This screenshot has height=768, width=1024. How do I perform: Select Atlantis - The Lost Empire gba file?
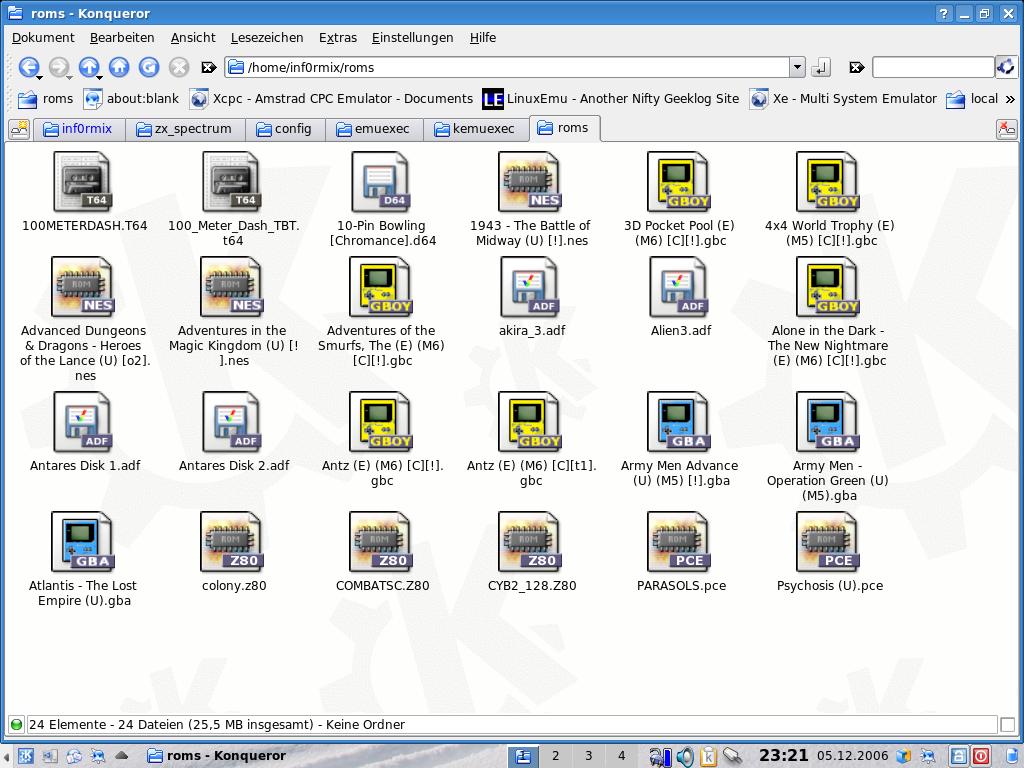pyautogui.click(x=82, y=542)
